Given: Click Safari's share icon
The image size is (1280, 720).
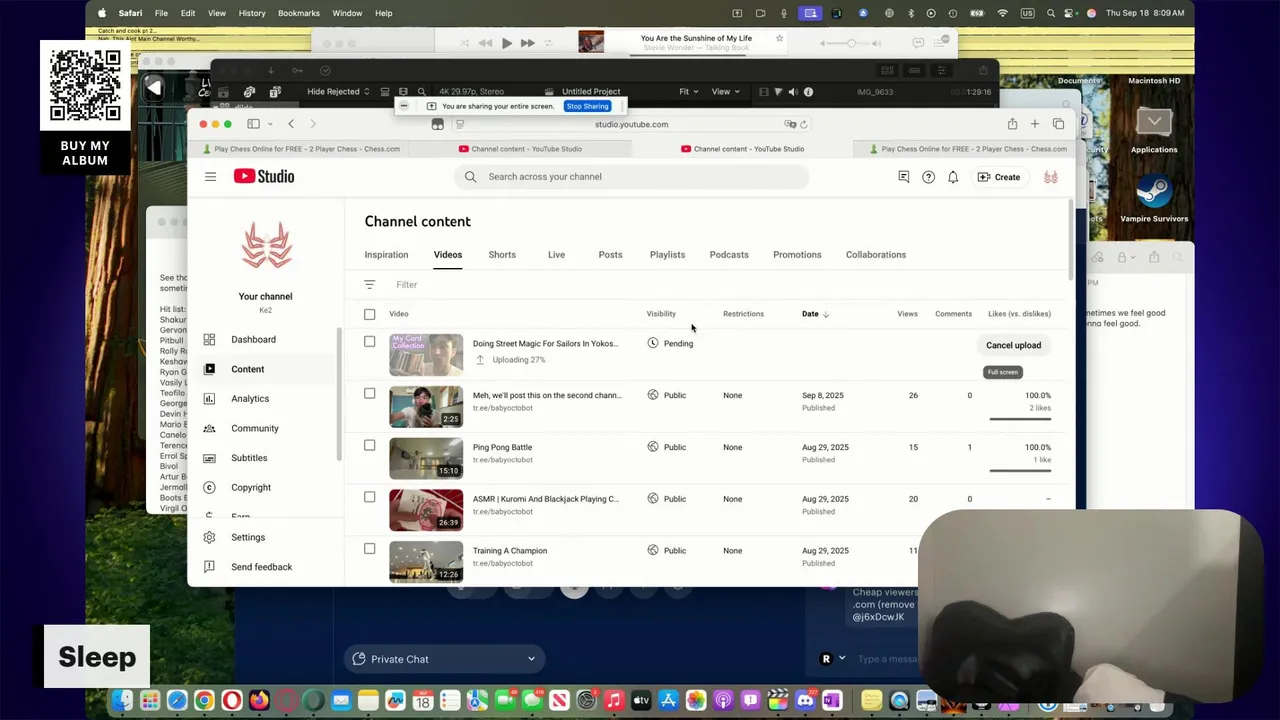Looking at the screenshot, I should coord(1012,124).
